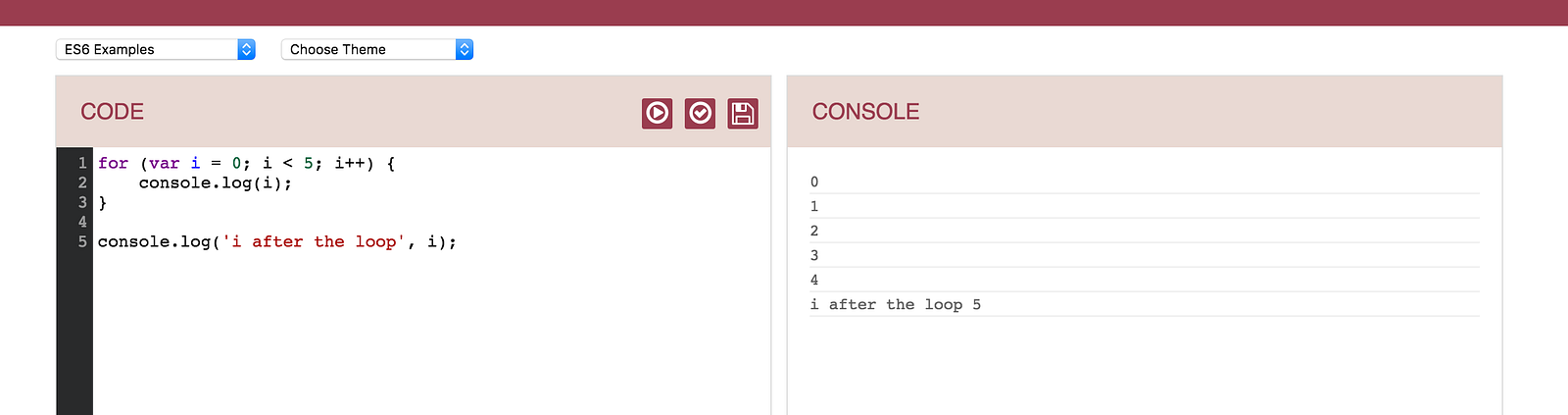
Task: Click the closing brace on line 3
Action: 103,202
